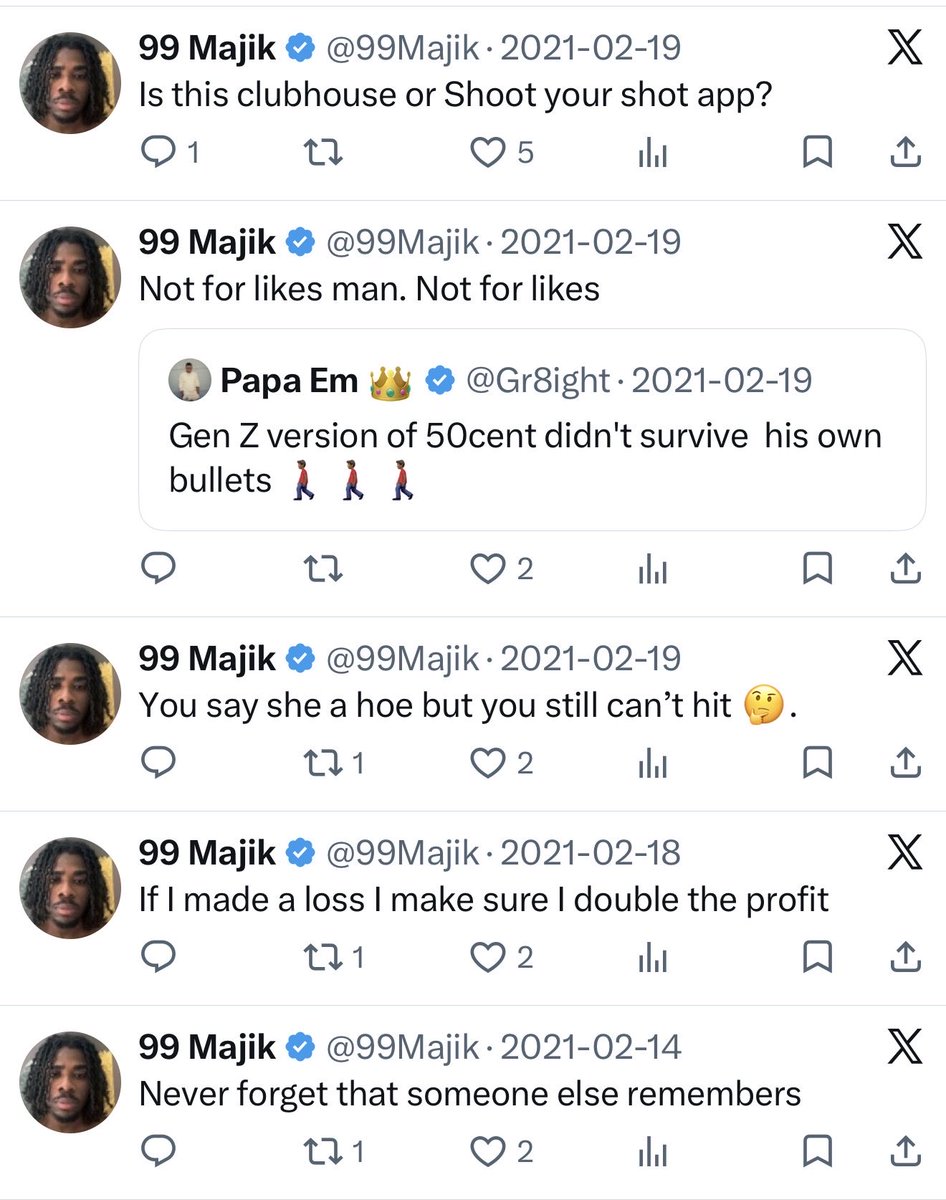Open @99Majik handle on the 2021-02-18 tweet
Viewport: 946px width, 1200px height.
404,852
